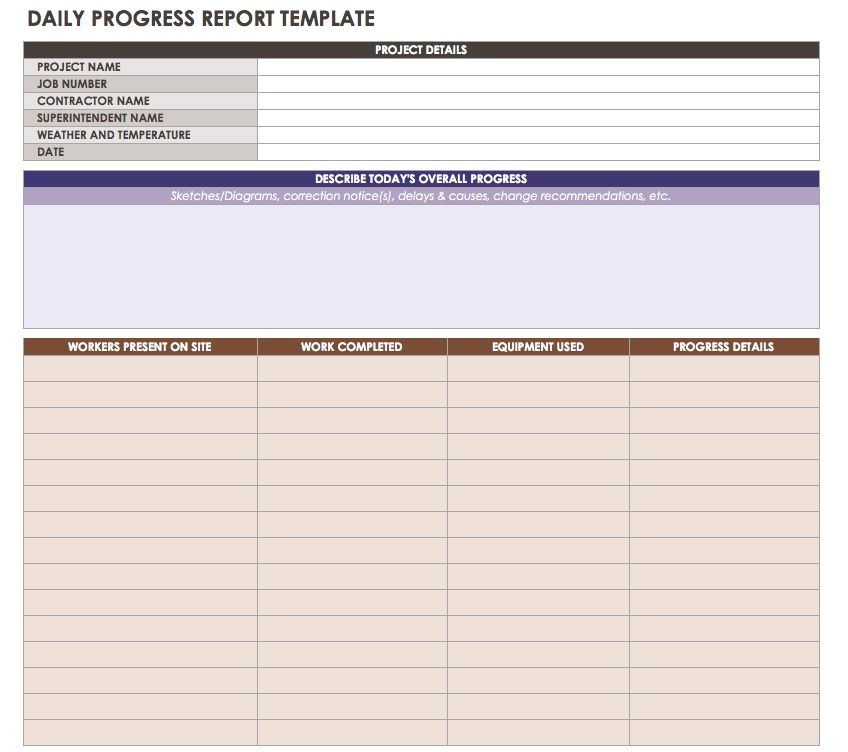Click first empty cell under Workers Present On Site
848x752 pixels.
pyautogui.click(x=140, y=369)
